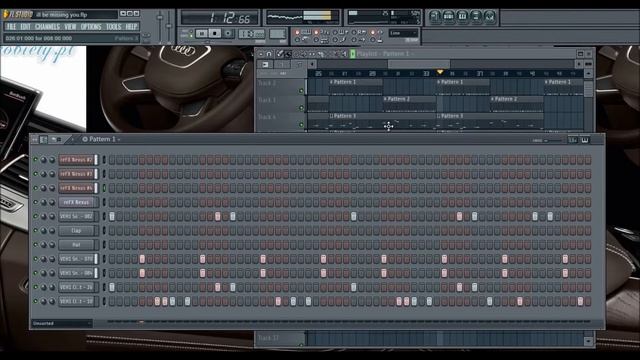This screenshot has height=360, width=640.
Task: Click the reFX Nexus #4 channel button
Action: click(77, 188)
